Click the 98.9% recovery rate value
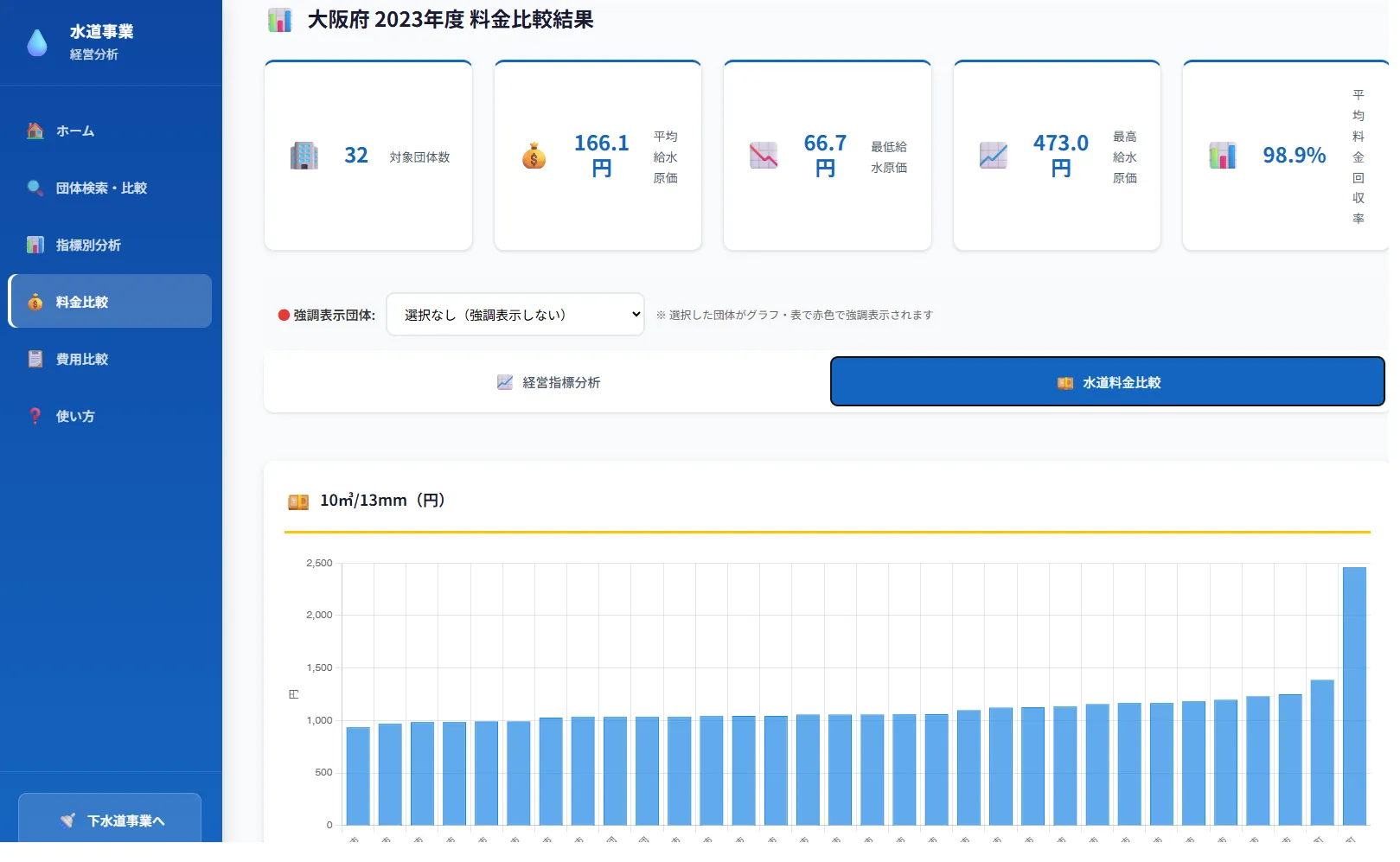 click(x=1294, y=156)
